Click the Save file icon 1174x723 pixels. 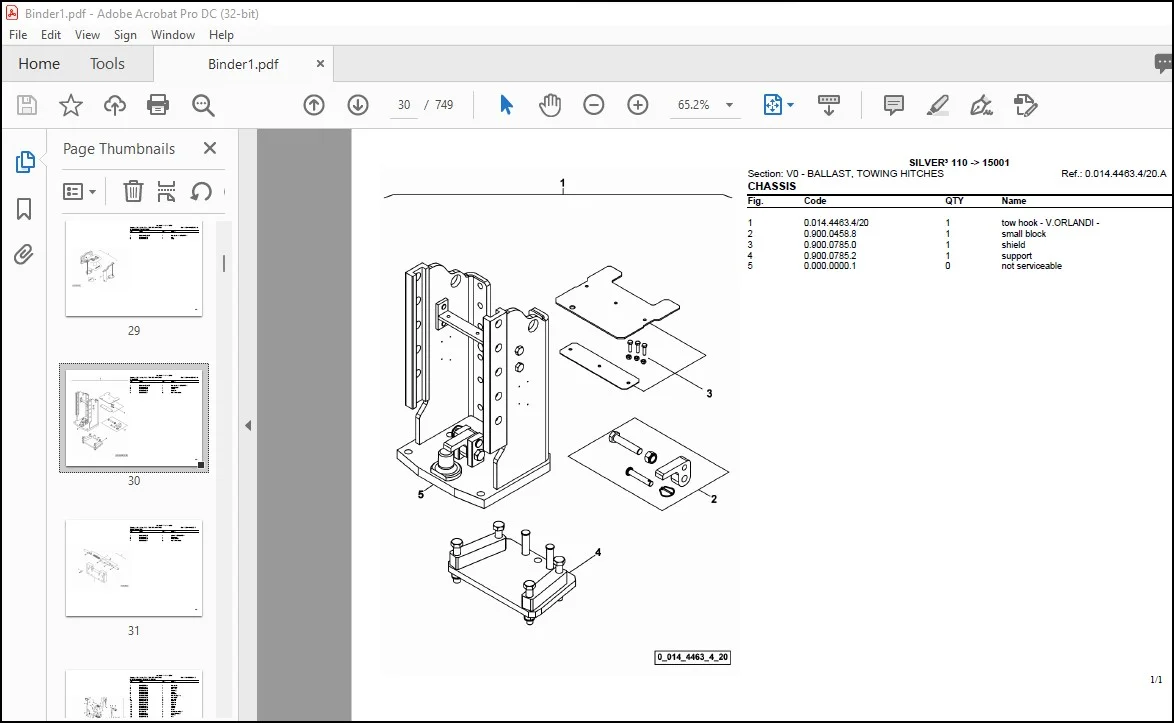coord(27,105)
